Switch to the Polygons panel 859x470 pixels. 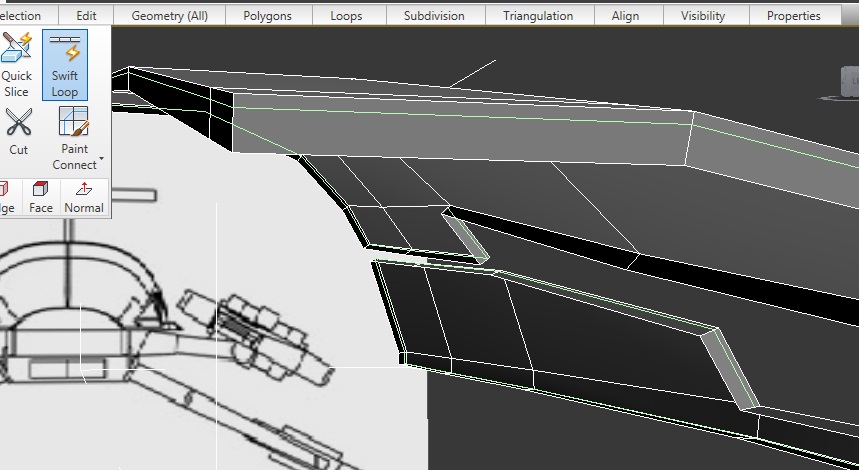267,16
